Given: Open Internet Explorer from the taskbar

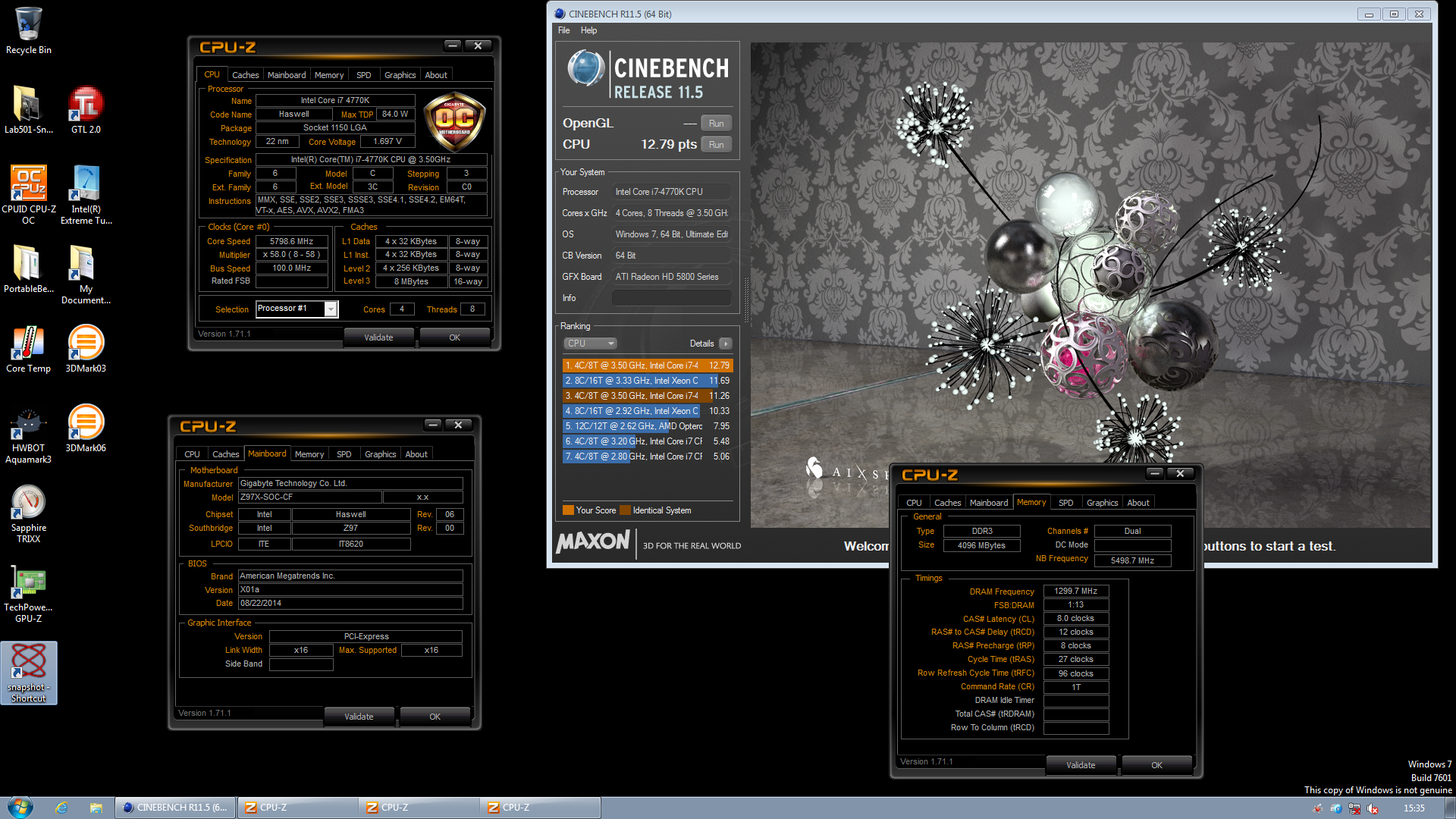Looking at the screenshot, I should 61,808.
